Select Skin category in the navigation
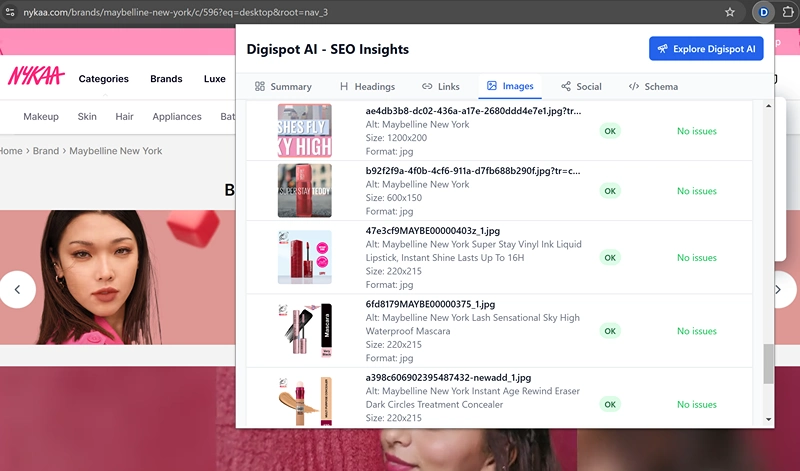800x471 pixels. point(87,116)
